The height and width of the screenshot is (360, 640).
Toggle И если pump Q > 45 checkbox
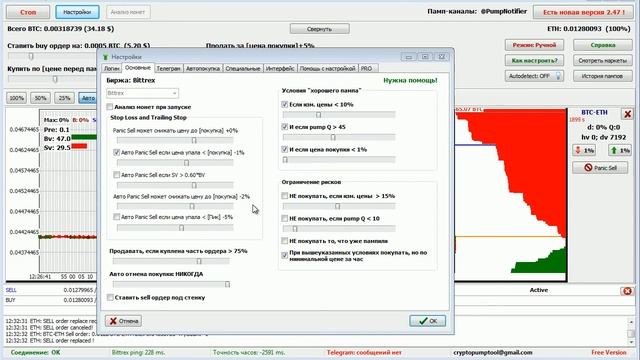(x=285, y=127)
